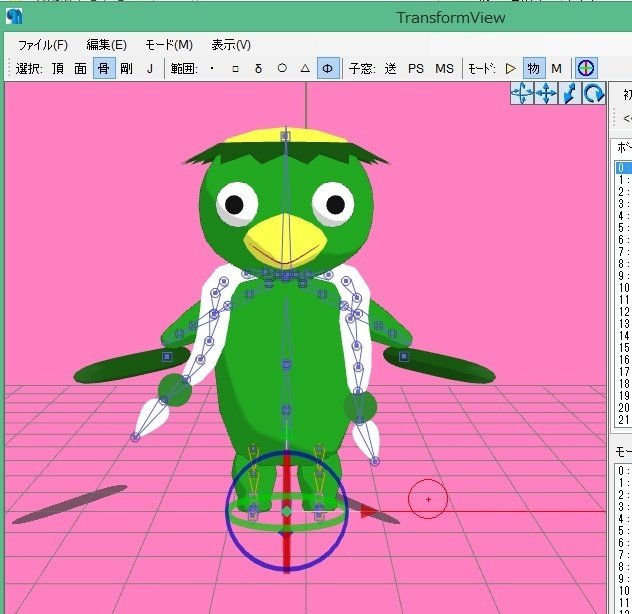Select vertex mode 頂
The image size is (632, 614).
point(58,69)
